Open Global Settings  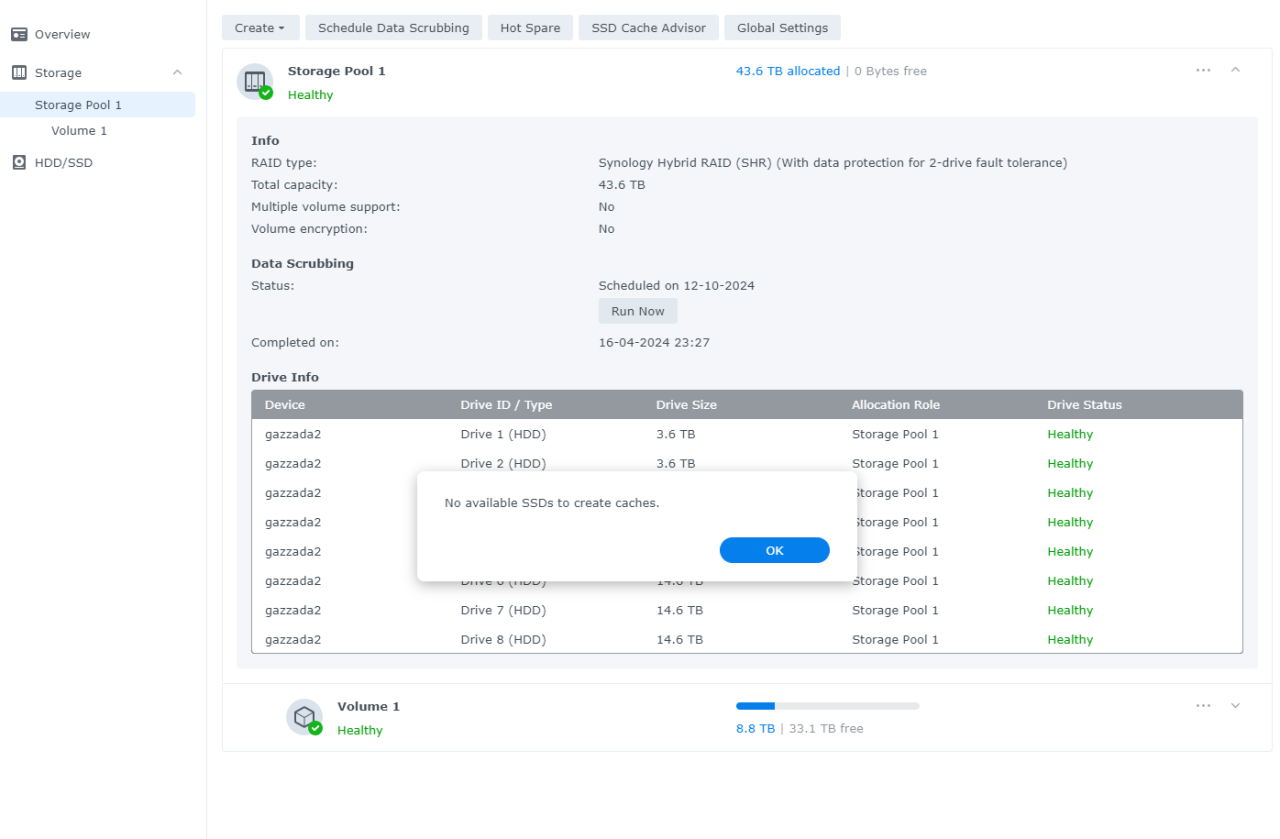pos(782,28)
